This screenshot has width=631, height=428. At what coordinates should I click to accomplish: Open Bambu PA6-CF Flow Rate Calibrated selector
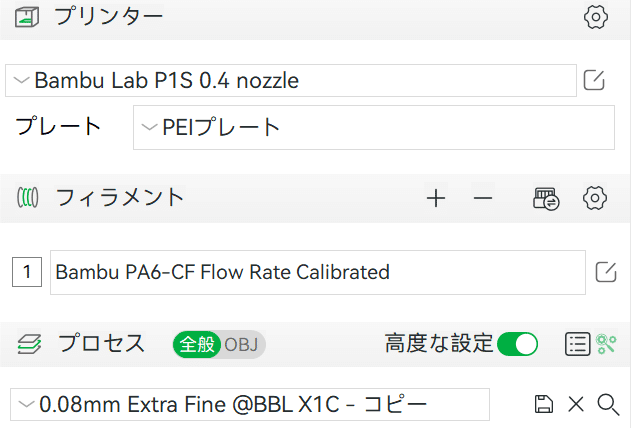point(318,272)
